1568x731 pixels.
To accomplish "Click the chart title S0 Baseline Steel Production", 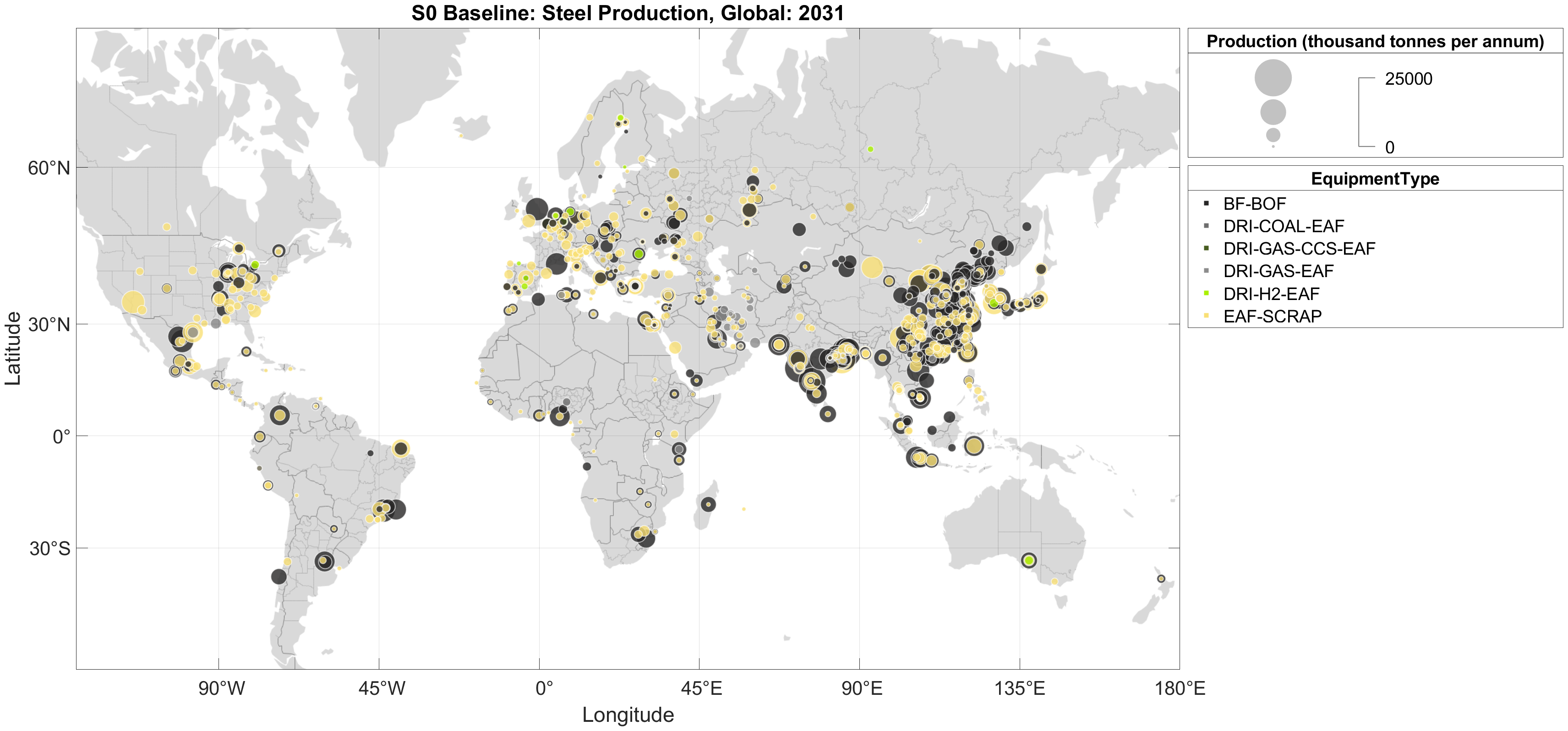I will coord(628,13).
